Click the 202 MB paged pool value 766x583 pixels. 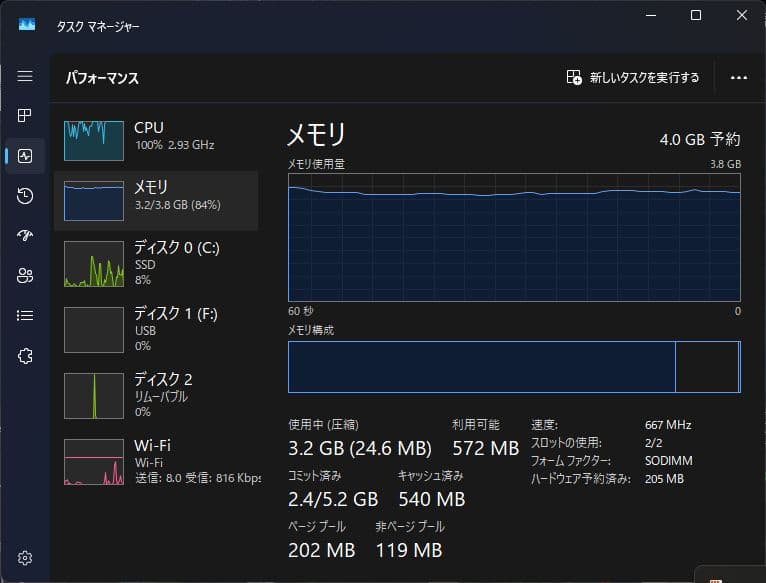click(x=321, y=550)
